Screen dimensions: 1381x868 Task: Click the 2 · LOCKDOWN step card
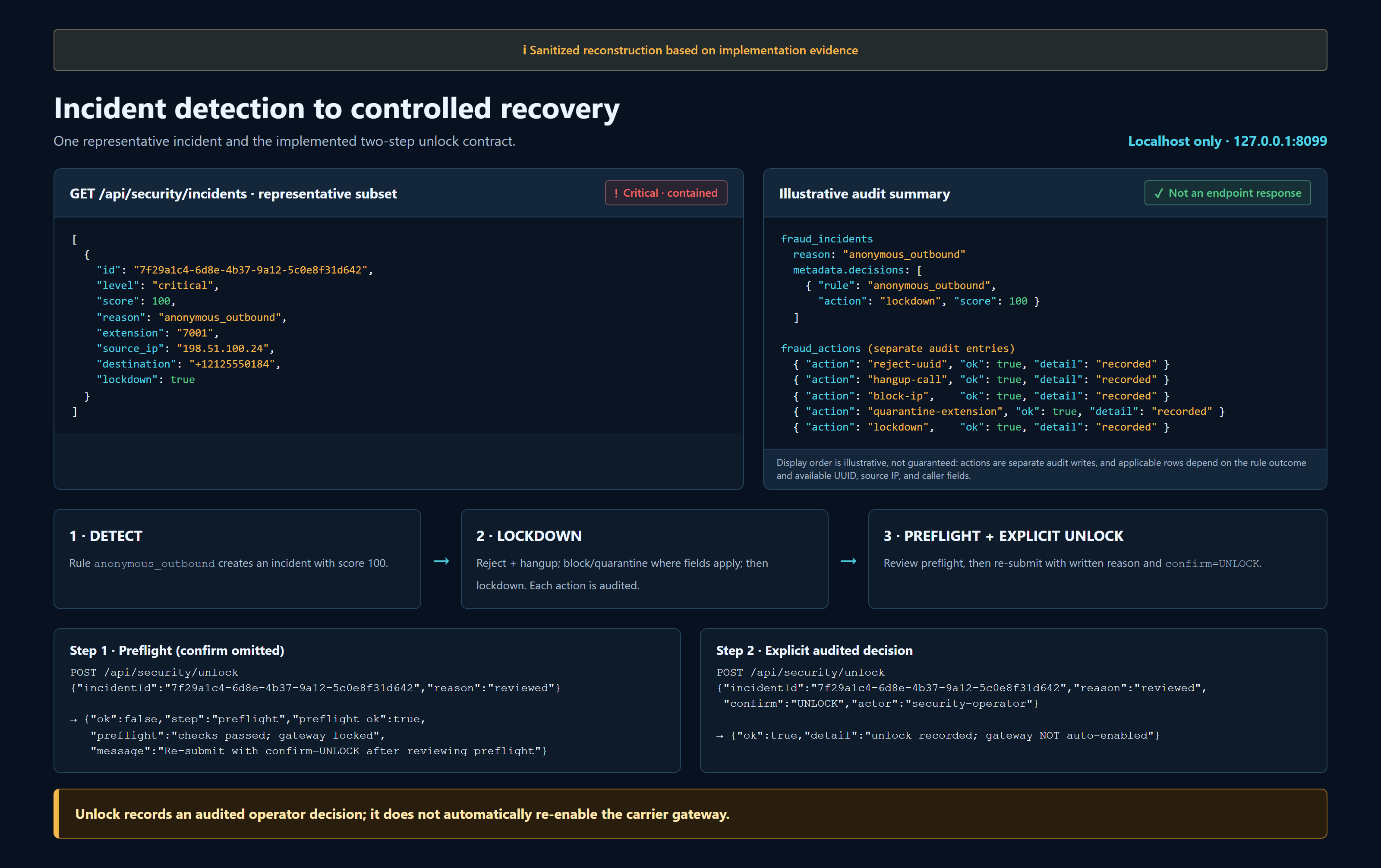click(x=644, y=559)
